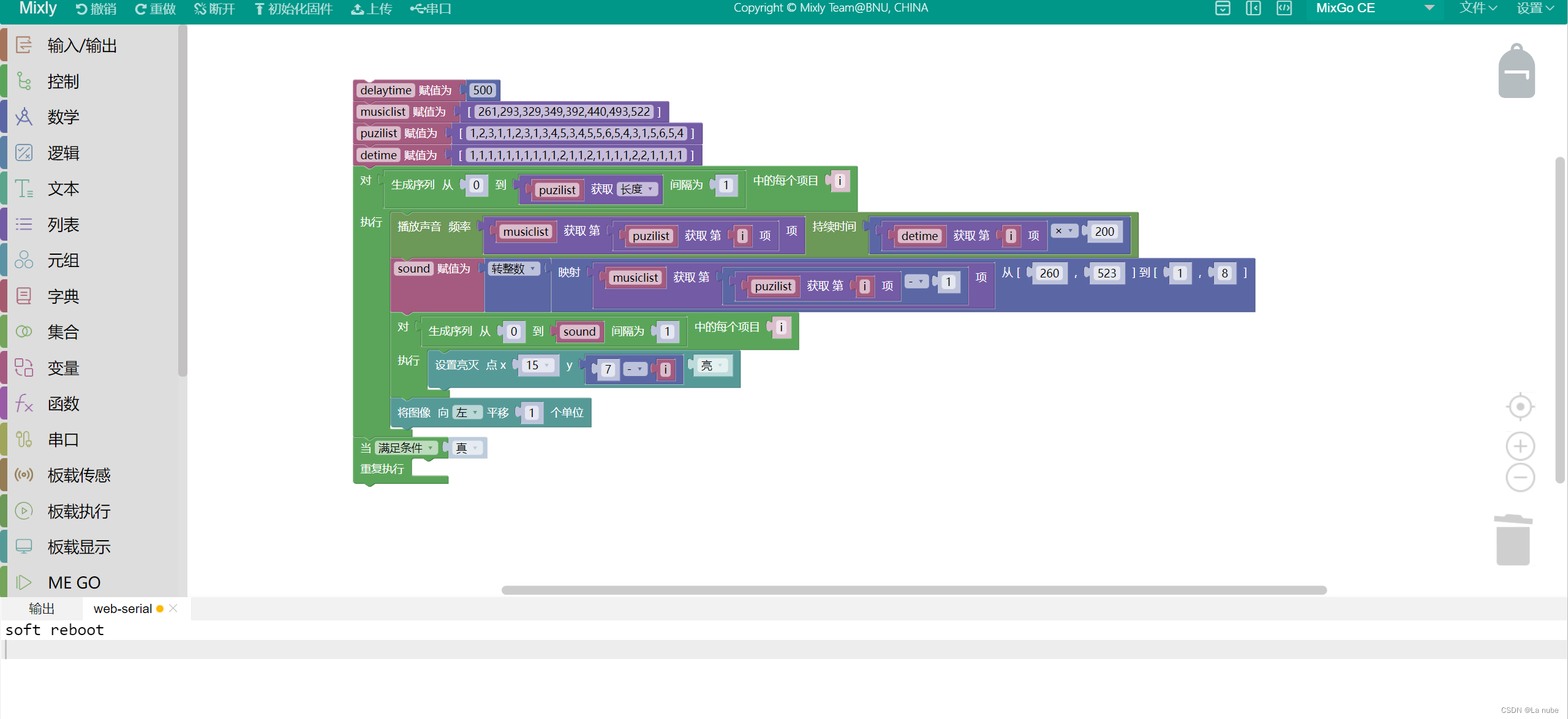Open the 元组 category icon
Screen dimensions: 1568x719
click(x=23, y=260)
